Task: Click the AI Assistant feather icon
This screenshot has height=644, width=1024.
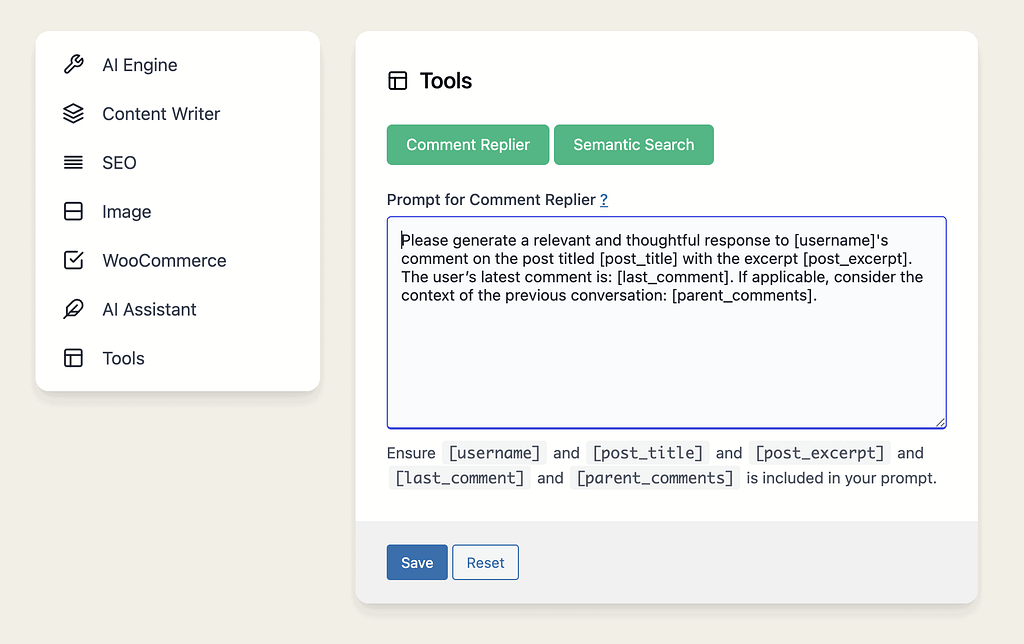Action: (x=74, y=309)
